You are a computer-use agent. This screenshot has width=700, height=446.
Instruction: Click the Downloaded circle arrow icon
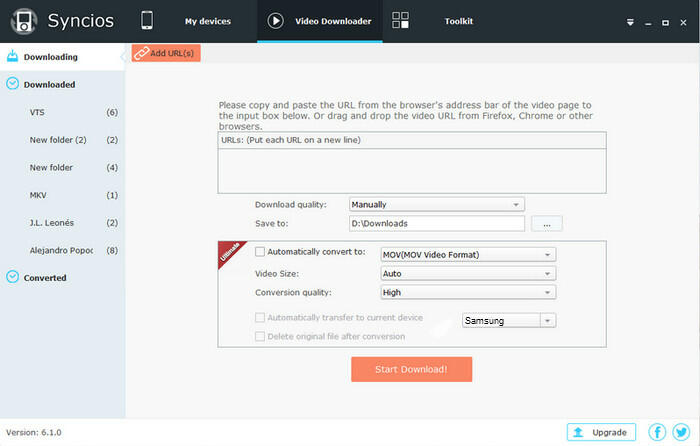click(x=12, y=83)
